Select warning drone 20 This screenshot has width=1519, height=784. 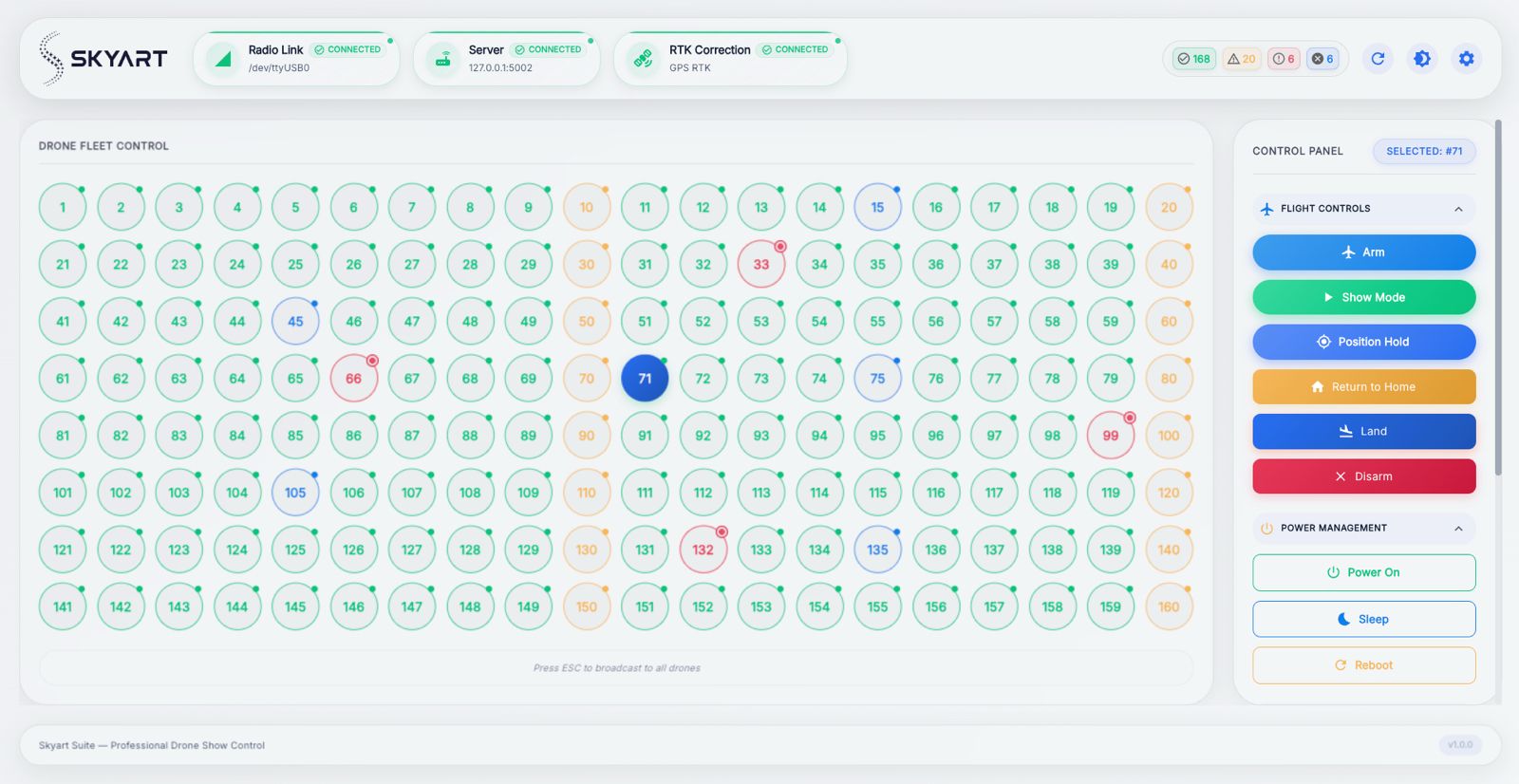pyautogui.click(x=1169, y=207)
